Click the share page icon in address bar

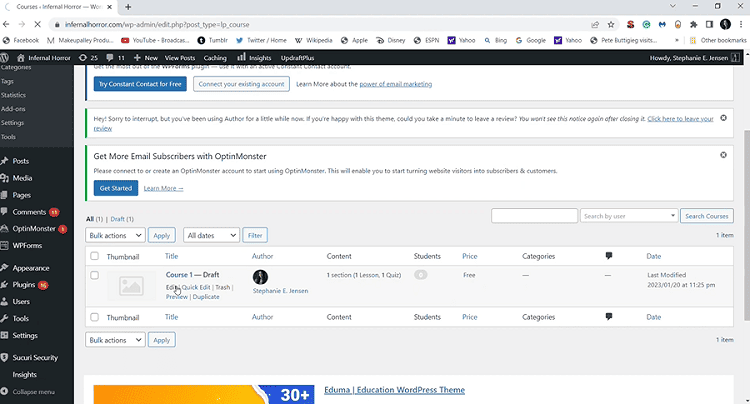[x=595, y=24]
